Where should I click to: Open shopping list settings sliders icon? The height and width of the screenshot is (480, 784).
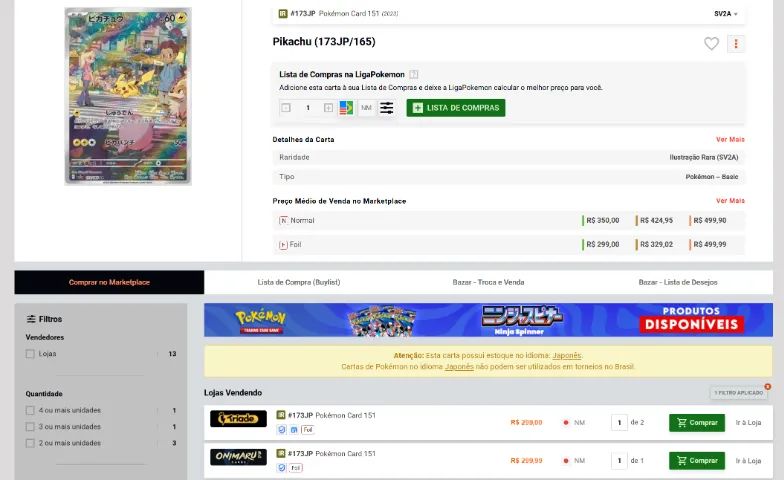tap(386, 108)
